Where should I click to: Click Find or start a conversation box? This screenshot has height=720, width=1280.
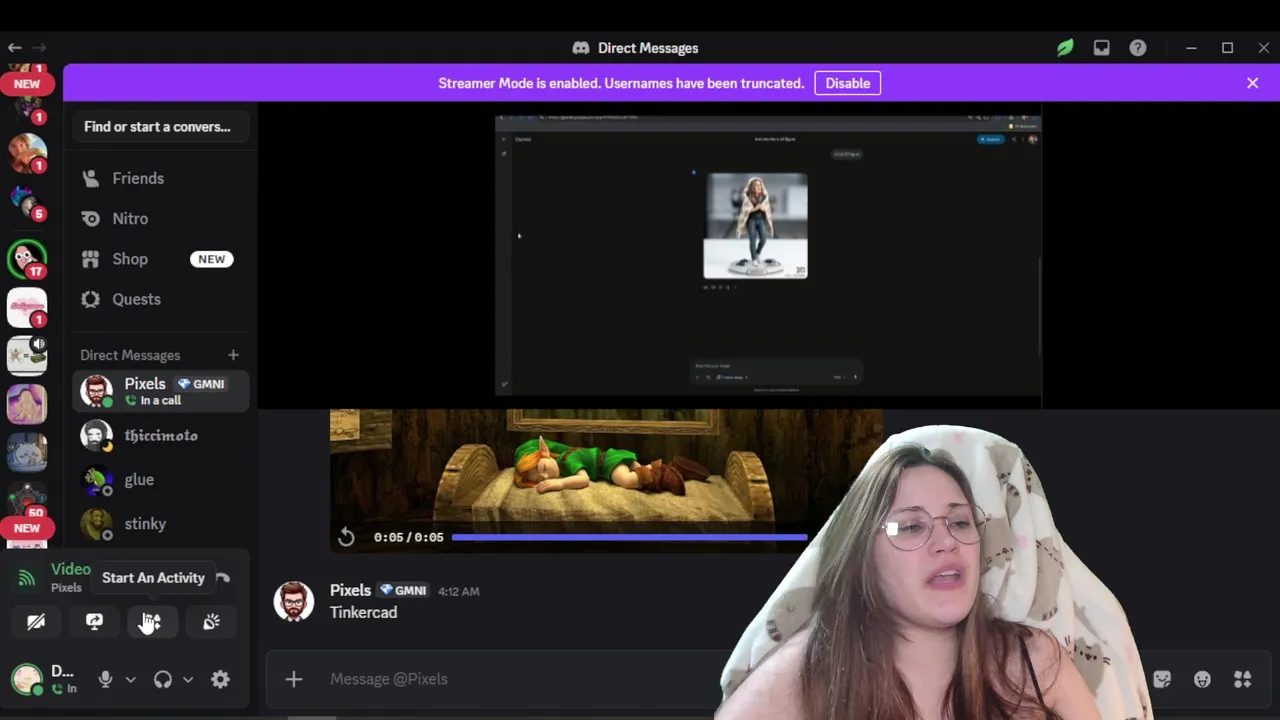(160, 127)
